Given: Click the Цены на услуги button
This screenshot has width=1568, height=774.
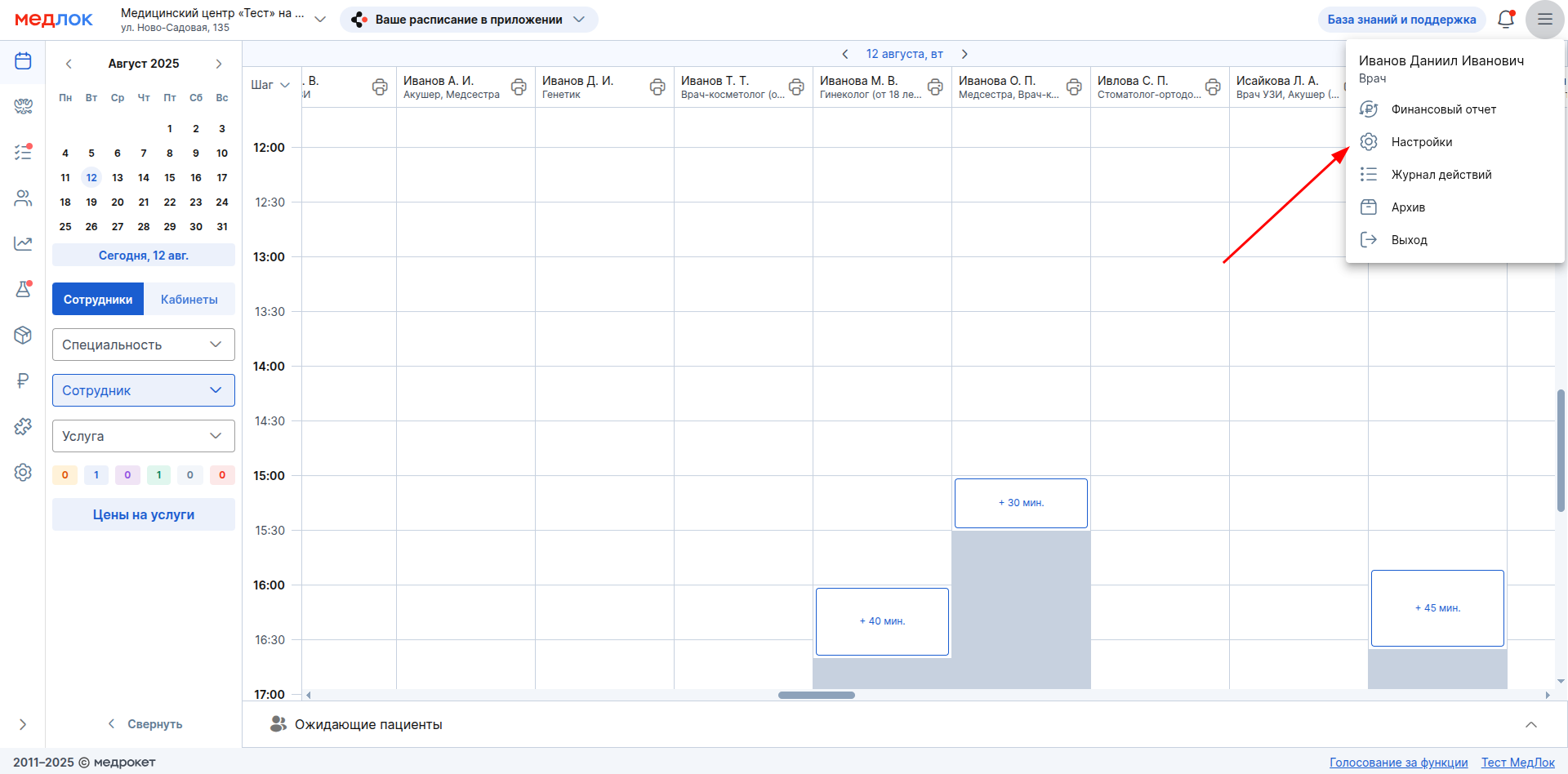Looking at the screenshot, I should [144, 514].
